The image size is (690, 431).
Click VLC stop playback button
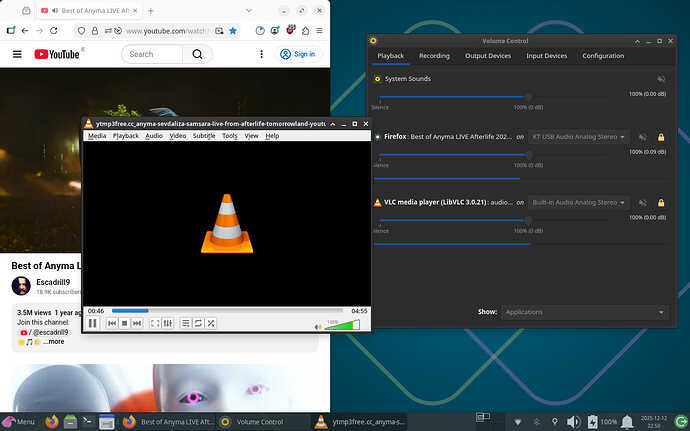point(126,323)
